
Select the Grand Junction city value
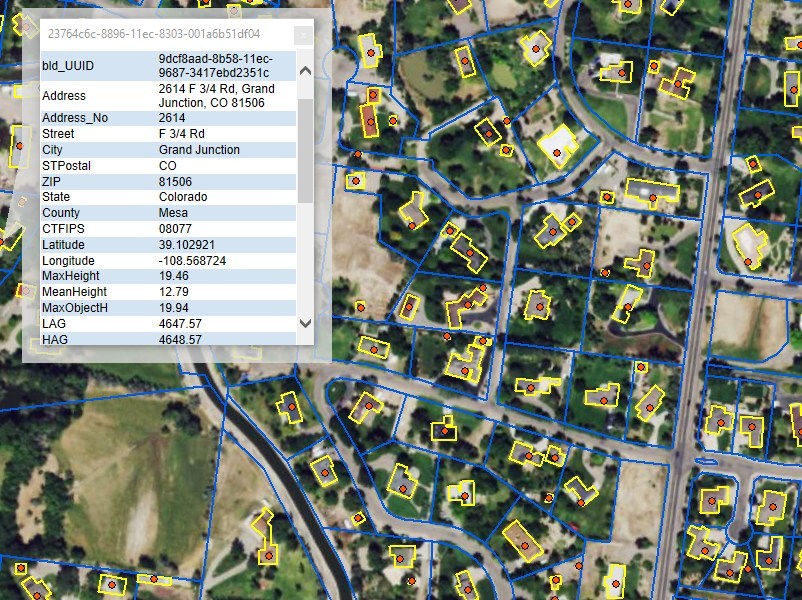199,150
